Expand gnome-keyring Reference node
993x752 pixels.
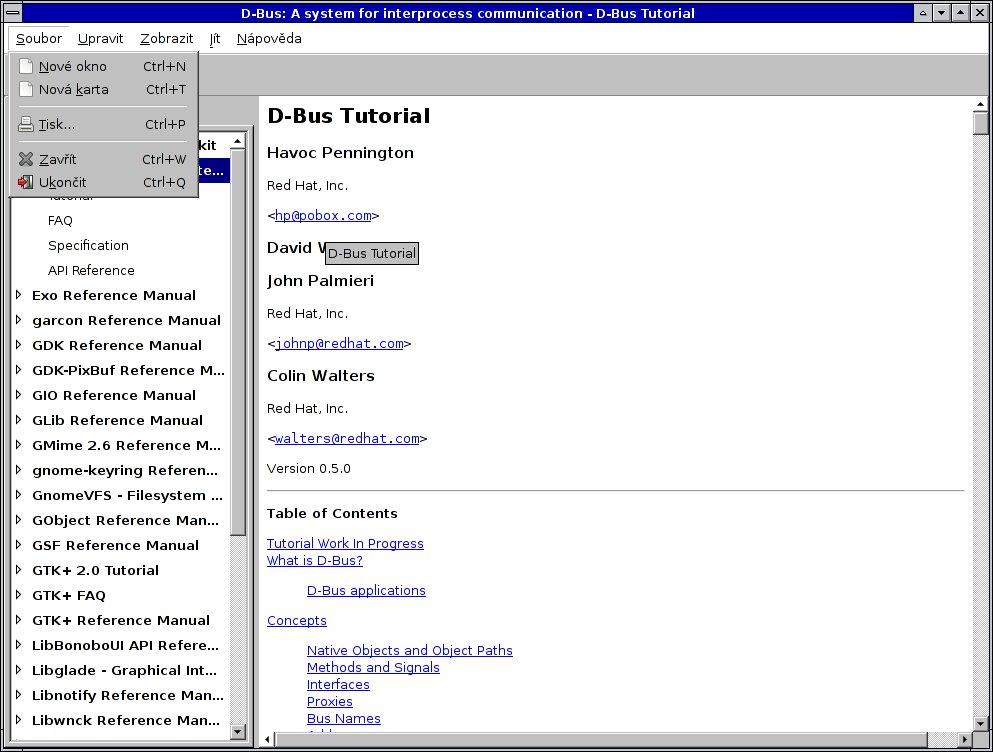coord(18,470)
